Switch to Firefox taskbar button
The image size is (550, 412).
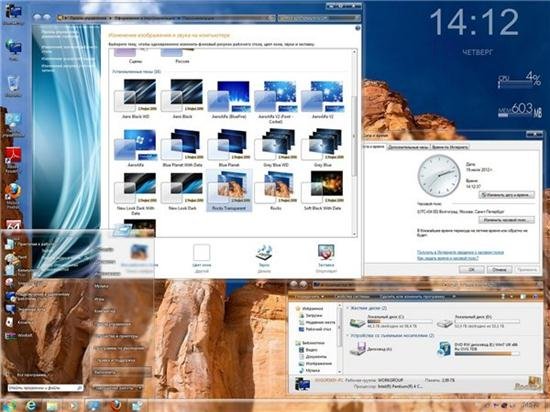click(x=116, y=406)
